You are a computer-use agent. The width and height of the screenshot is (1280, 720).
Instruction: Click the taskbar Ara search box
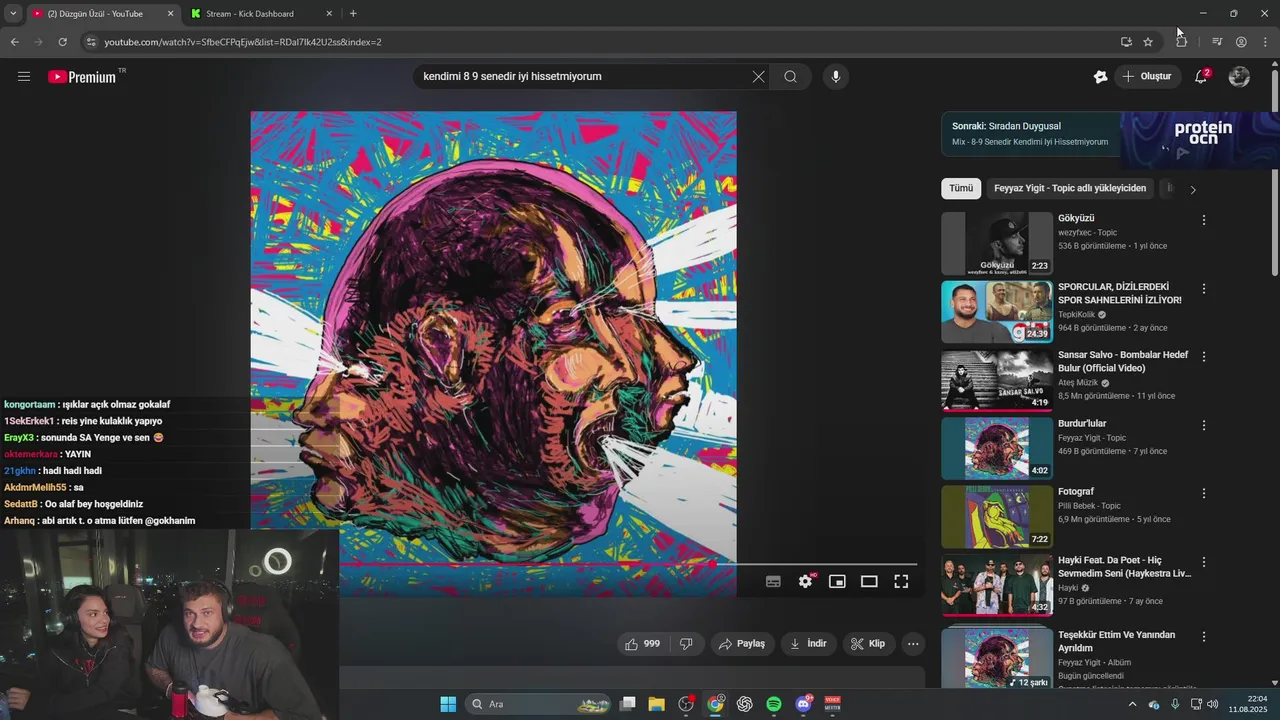point(539,704)
